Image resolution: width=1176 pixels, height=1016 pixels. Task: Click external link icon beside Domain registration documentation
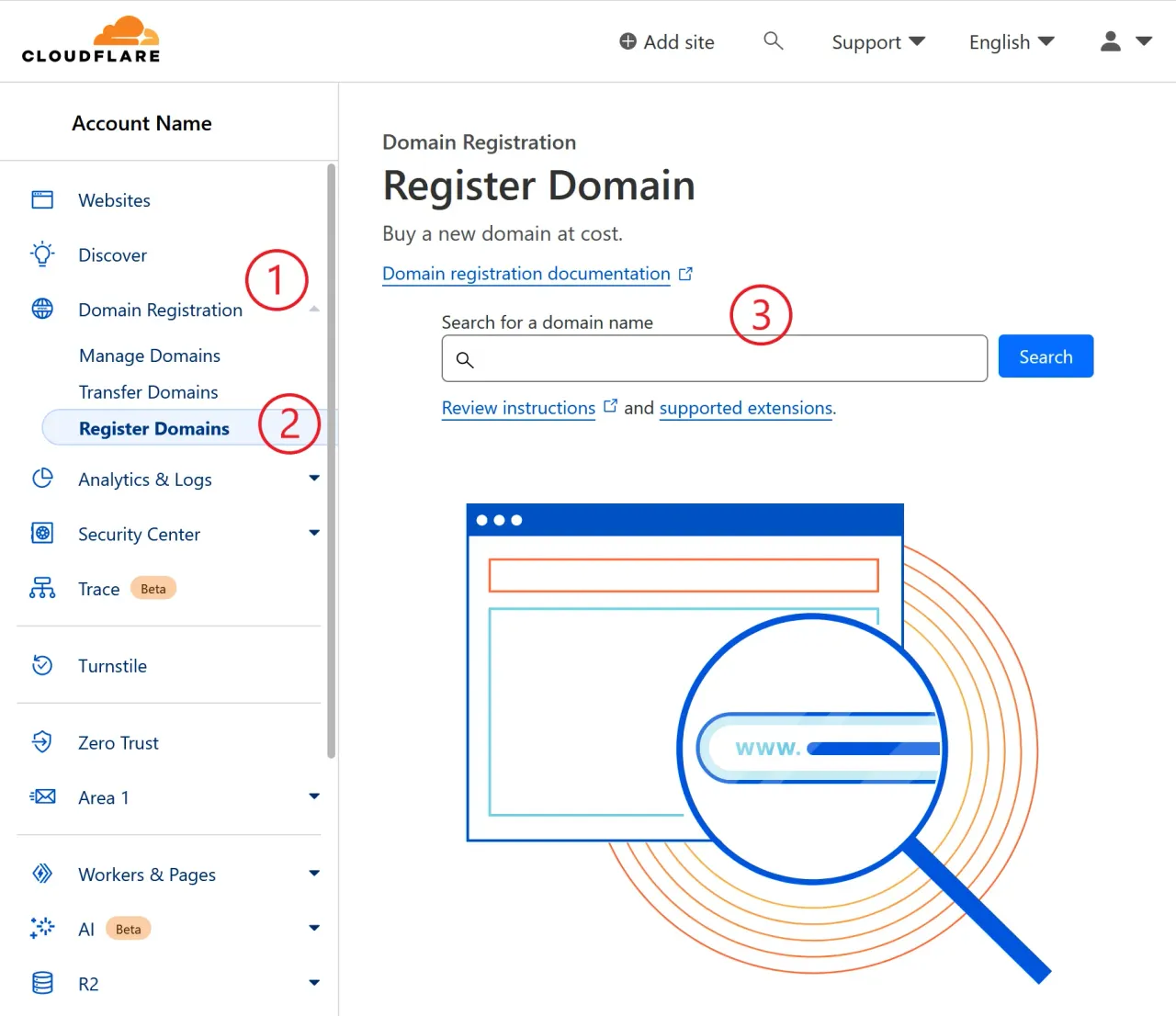click(685, 274)
